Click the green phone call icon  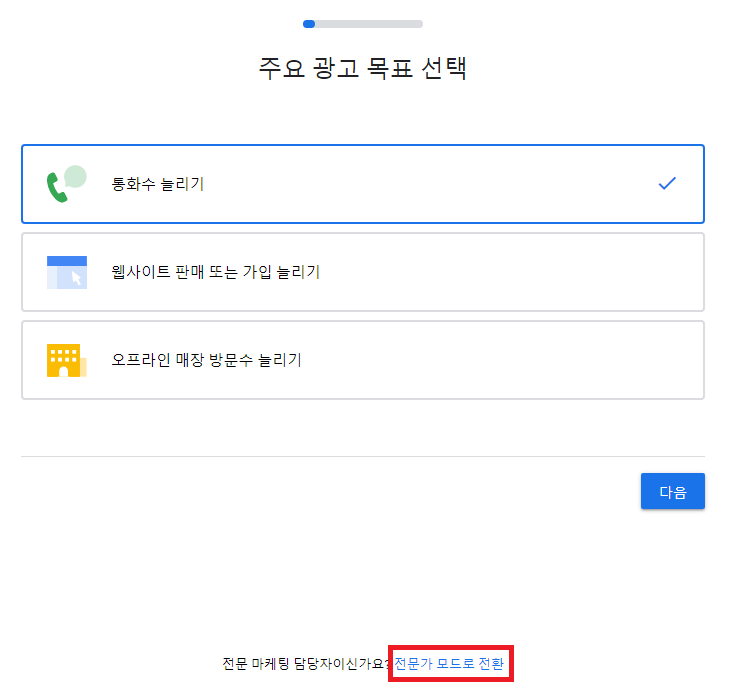(67, 184)
